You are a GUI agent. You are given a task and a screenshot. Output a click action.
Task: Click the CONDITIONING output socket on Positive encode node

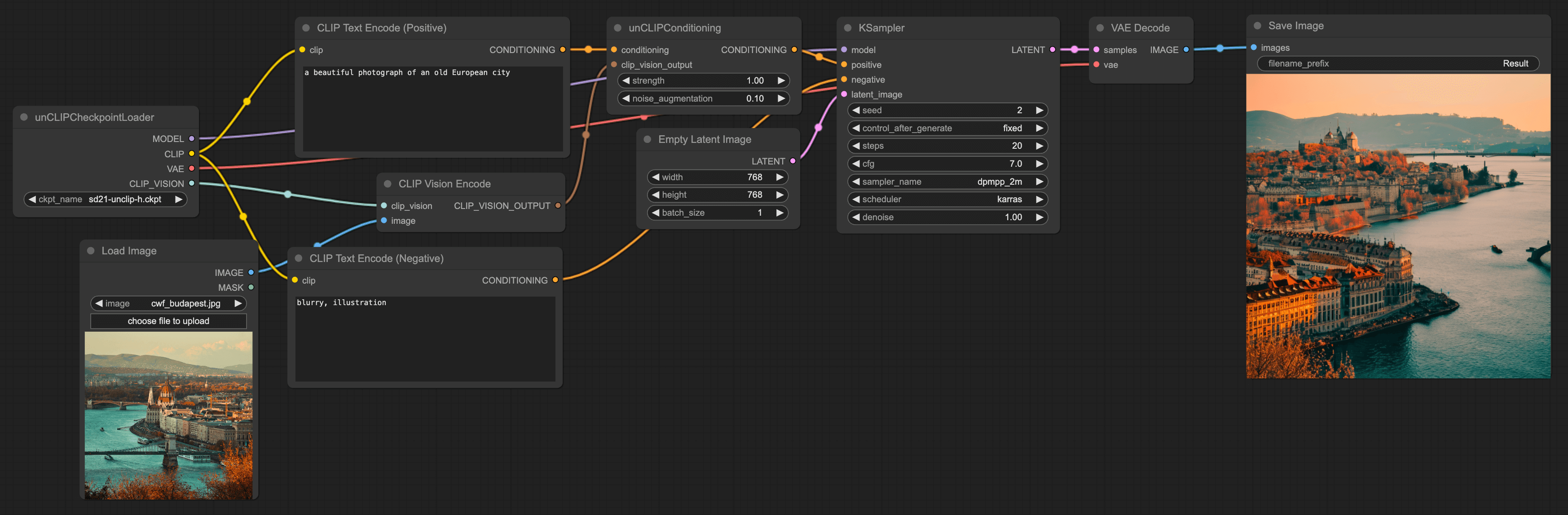click(563, 50)
